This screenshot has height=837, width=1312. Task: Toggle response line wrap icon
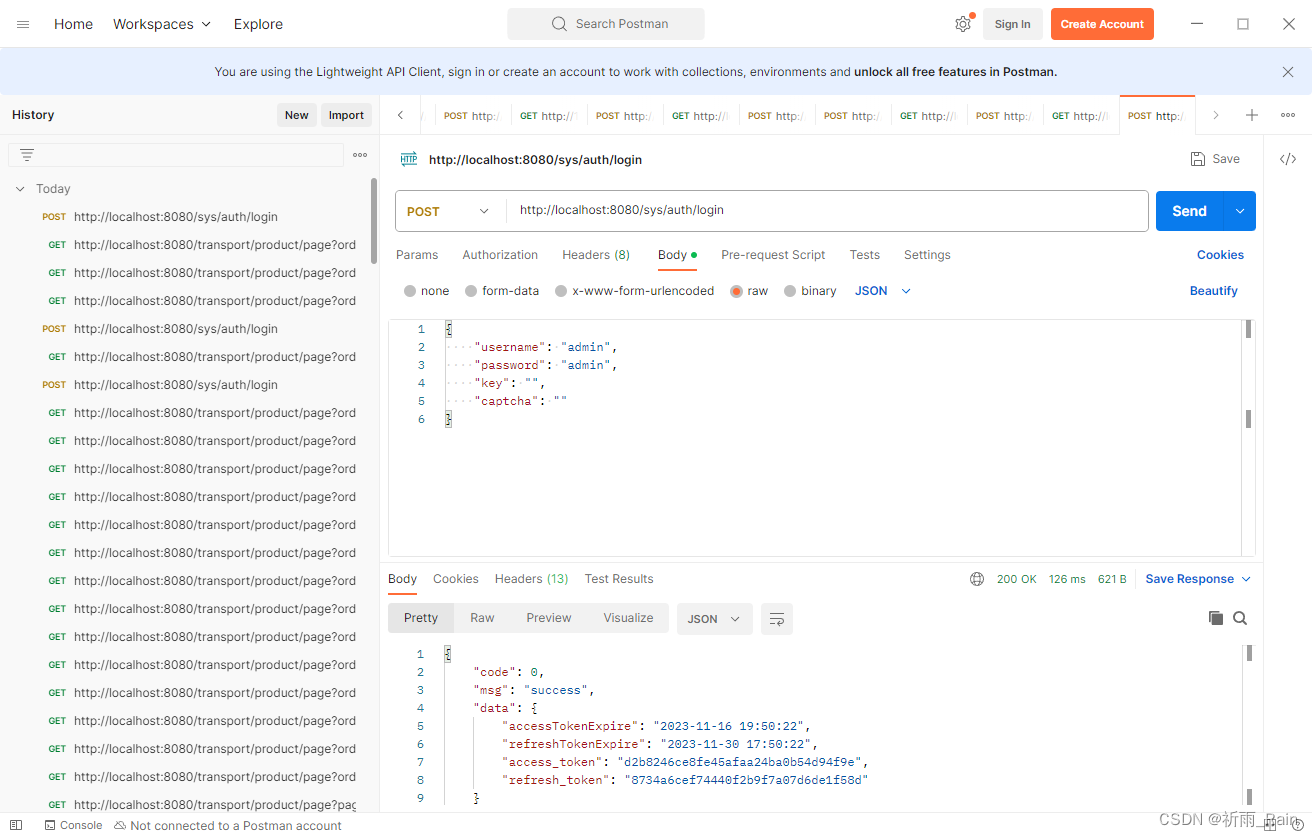(777, 619)
